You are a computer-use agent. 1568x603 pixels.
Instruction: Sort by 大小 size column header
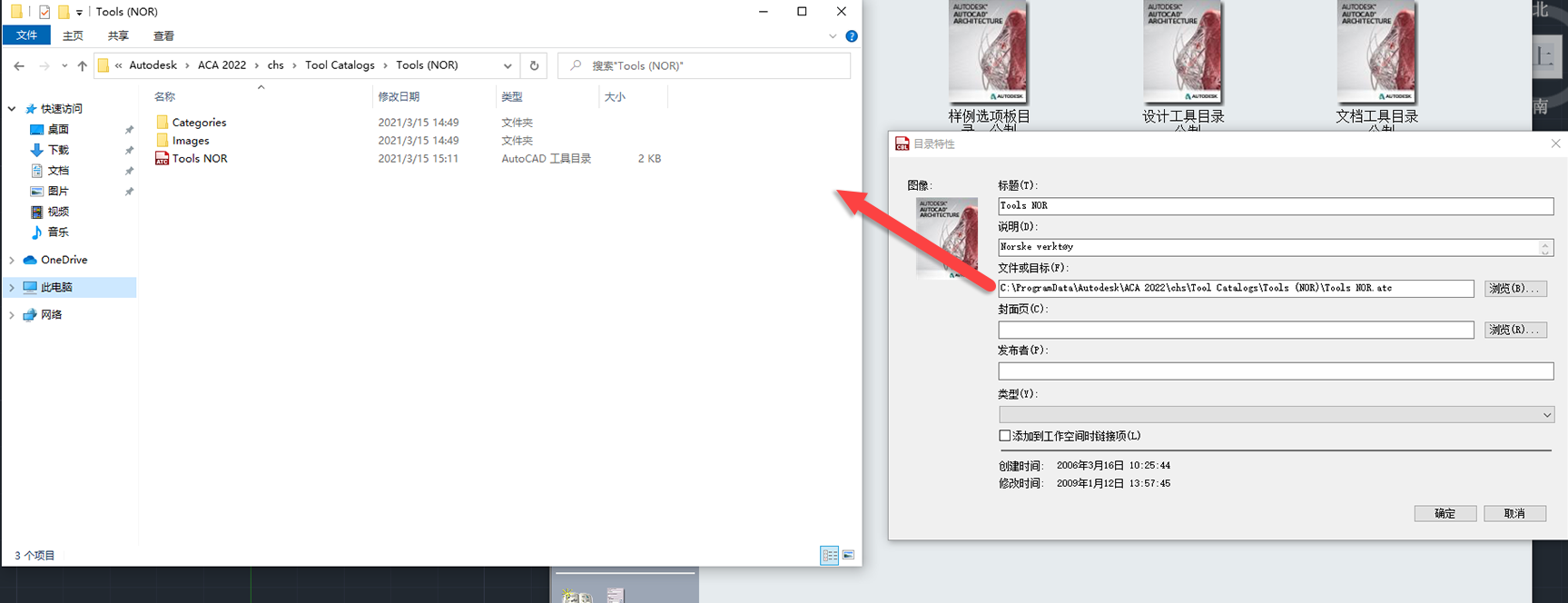point(615,96)
